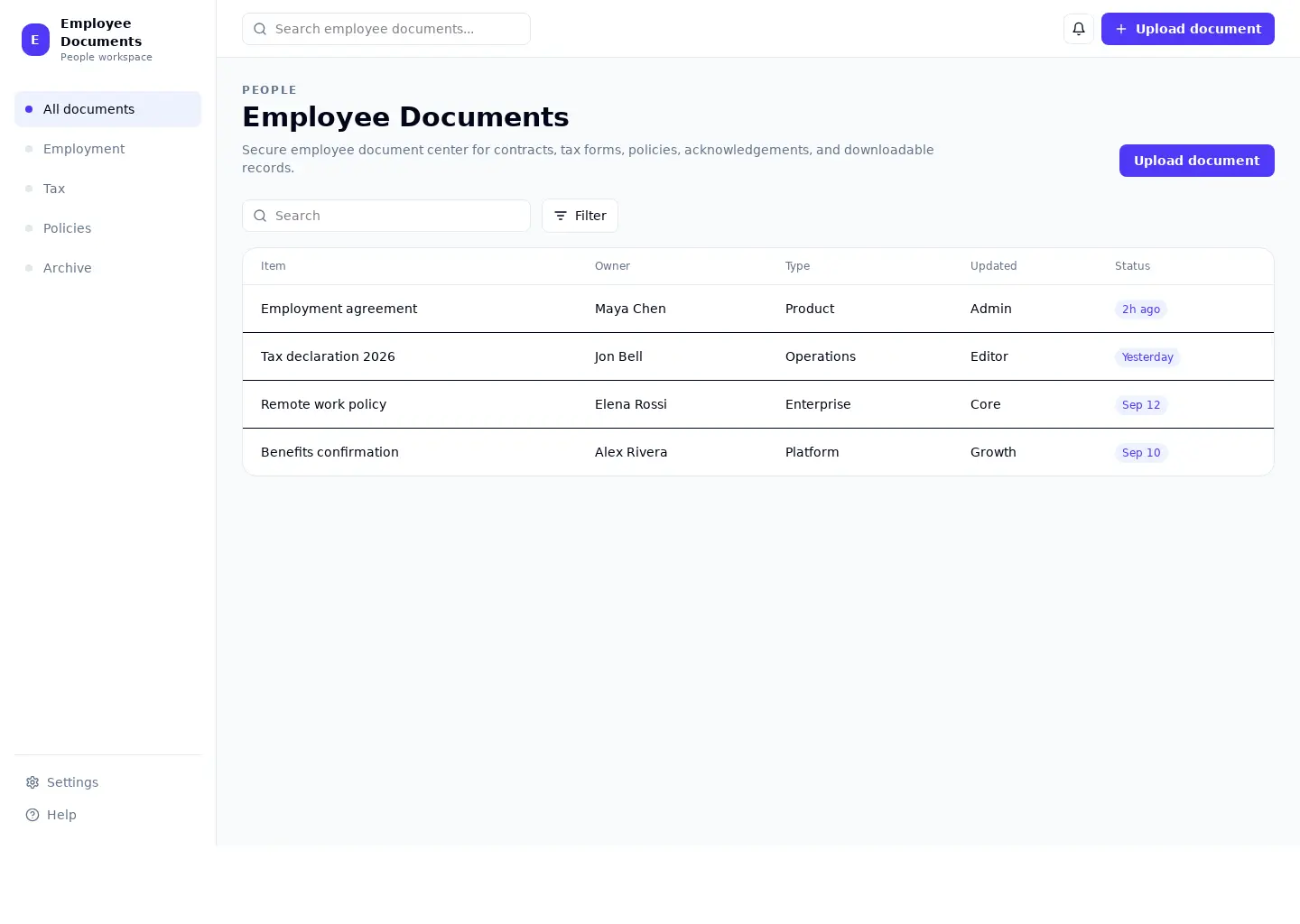Click the notification bell icon
The height and width of the screenshot is (924, 1300).
pos(1079,29)
